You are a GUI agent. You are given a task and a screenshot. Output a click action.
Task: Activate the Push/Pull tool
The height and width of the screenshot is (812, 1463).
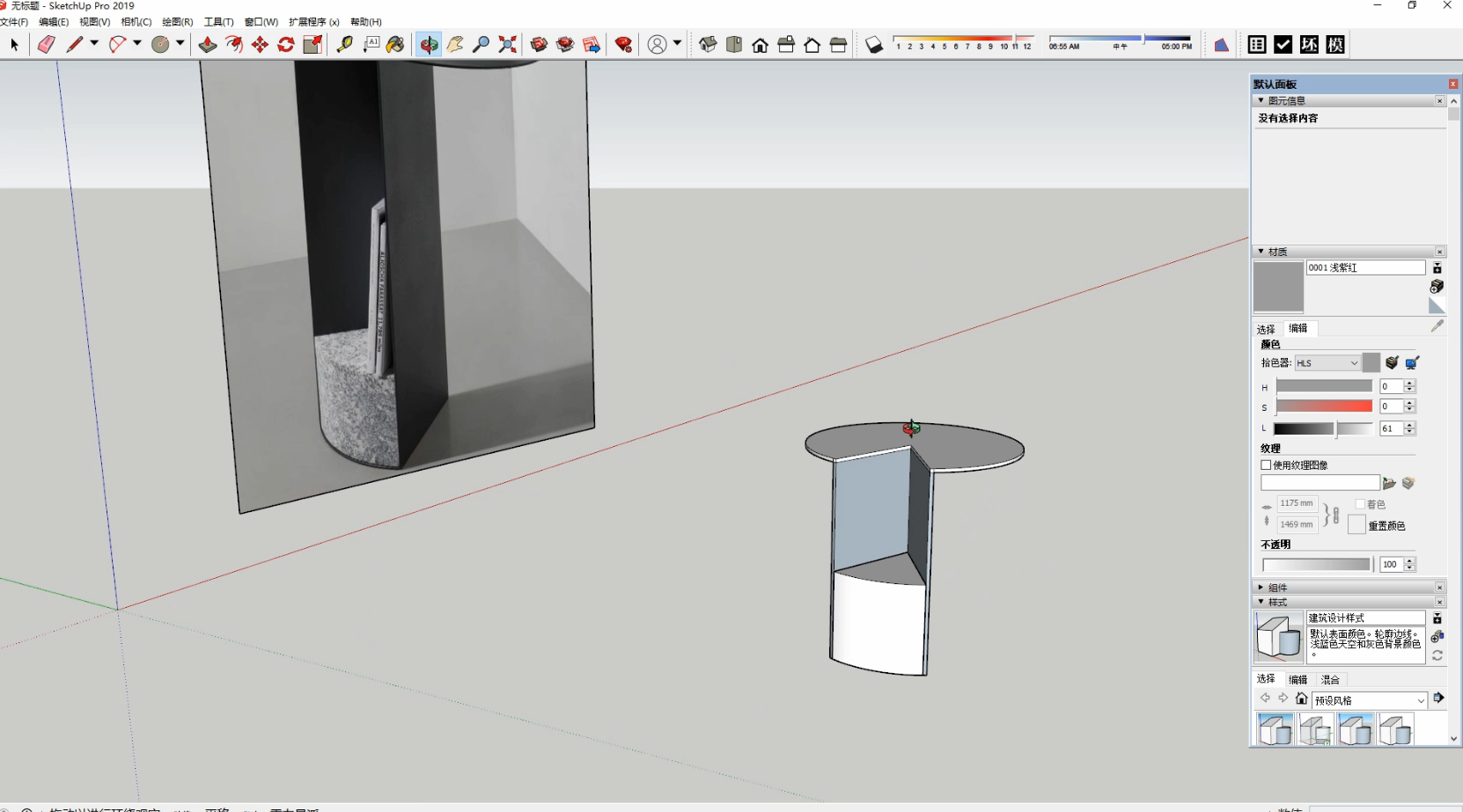click(x=207, y=44)
